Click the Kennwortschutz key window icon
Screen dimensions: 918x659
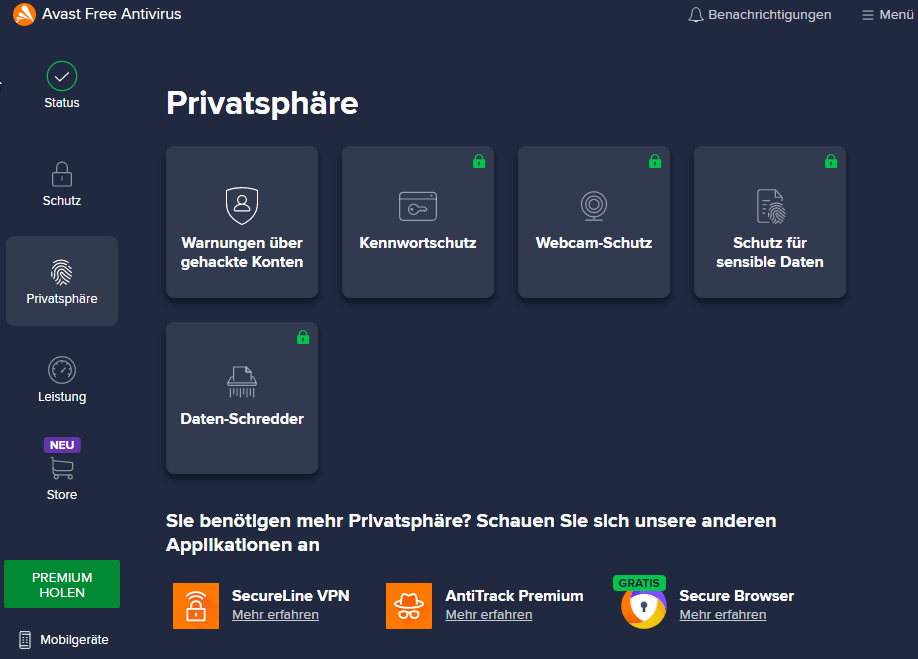[418, 206]
